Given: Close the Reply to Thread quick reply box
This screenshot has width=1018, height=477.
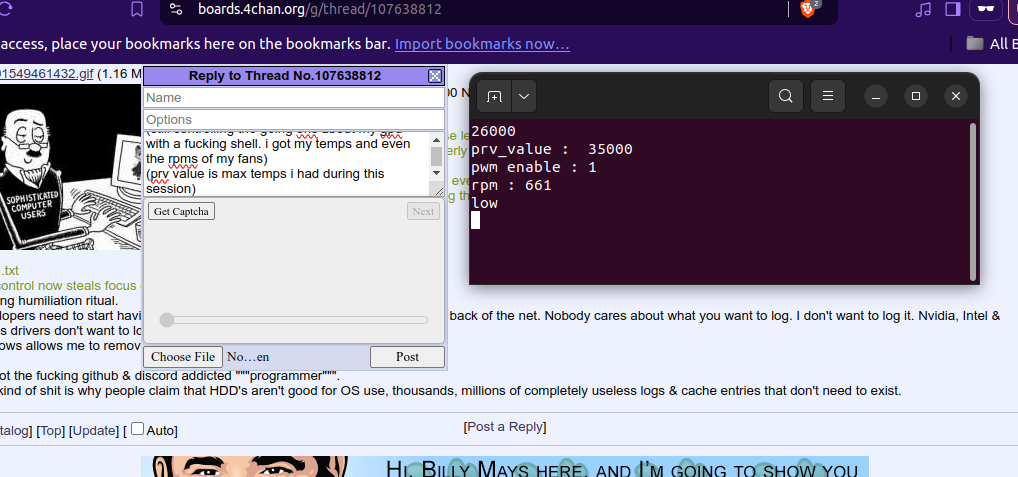Looking at the screenshot, I should pyautogui.click(x=435, y=76).
